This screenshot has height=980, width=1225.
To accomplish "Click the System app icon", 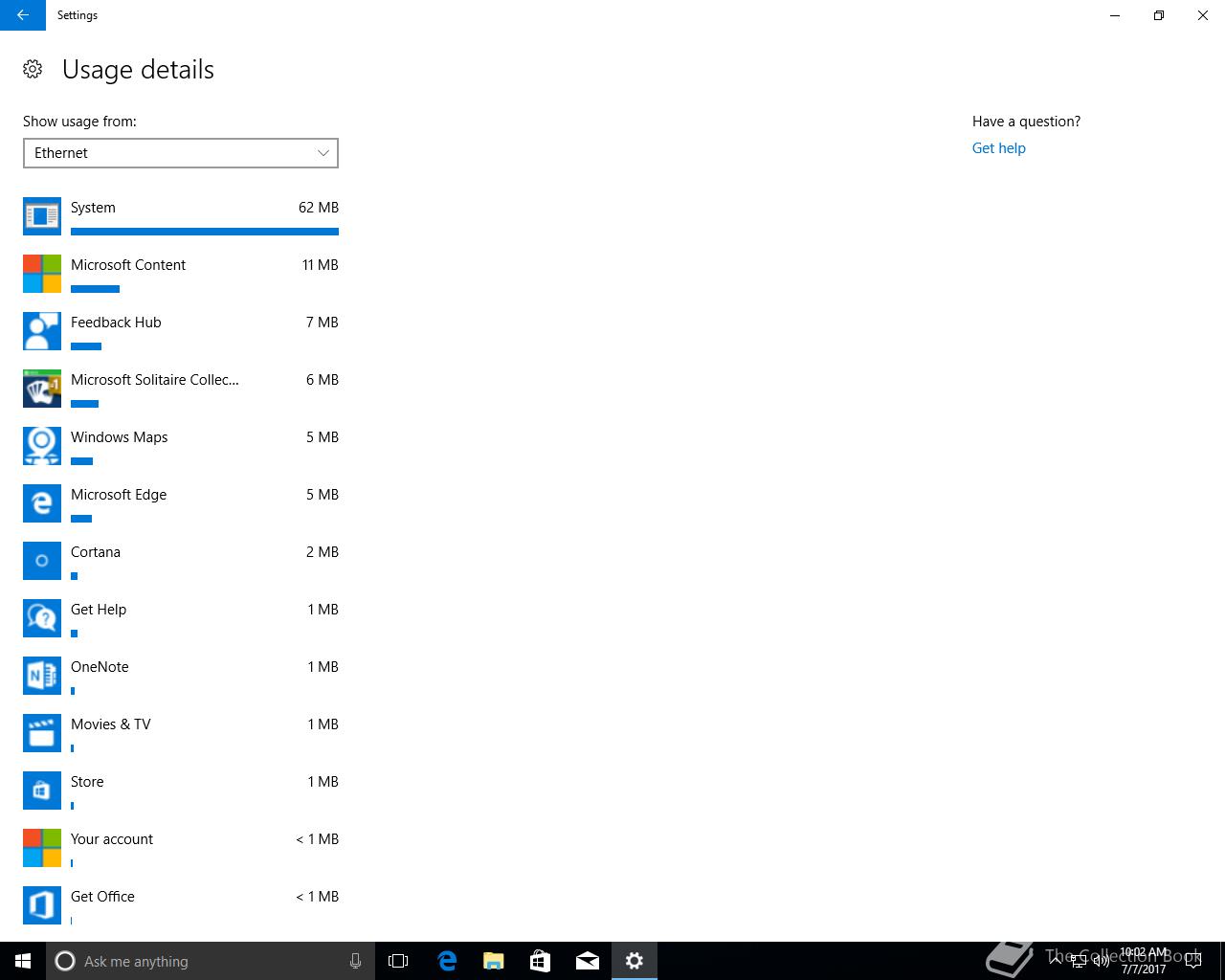I will [42, 216].
